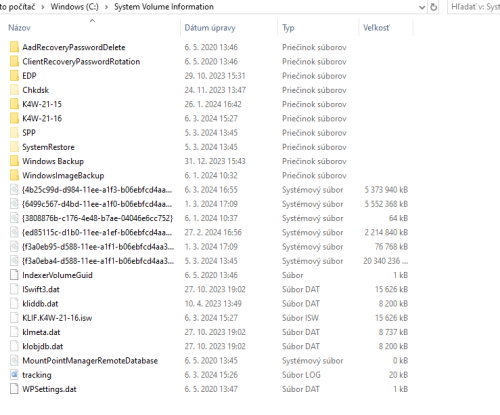The width and height of the screenshot is (500, 415).
Task: Expand the chevron after Windows (C:) breadcrumb
Action: [x=106, y=7]
